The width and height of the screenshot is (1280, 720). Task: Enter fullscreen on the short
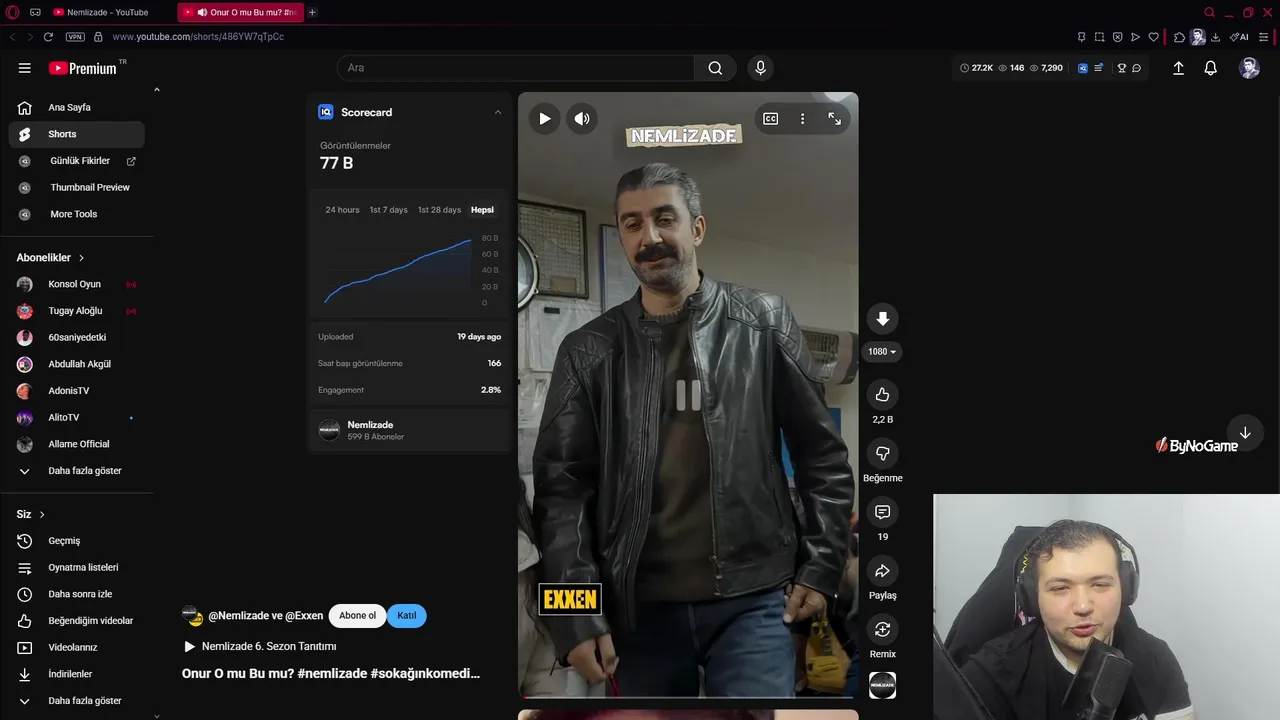pos(834,118)
